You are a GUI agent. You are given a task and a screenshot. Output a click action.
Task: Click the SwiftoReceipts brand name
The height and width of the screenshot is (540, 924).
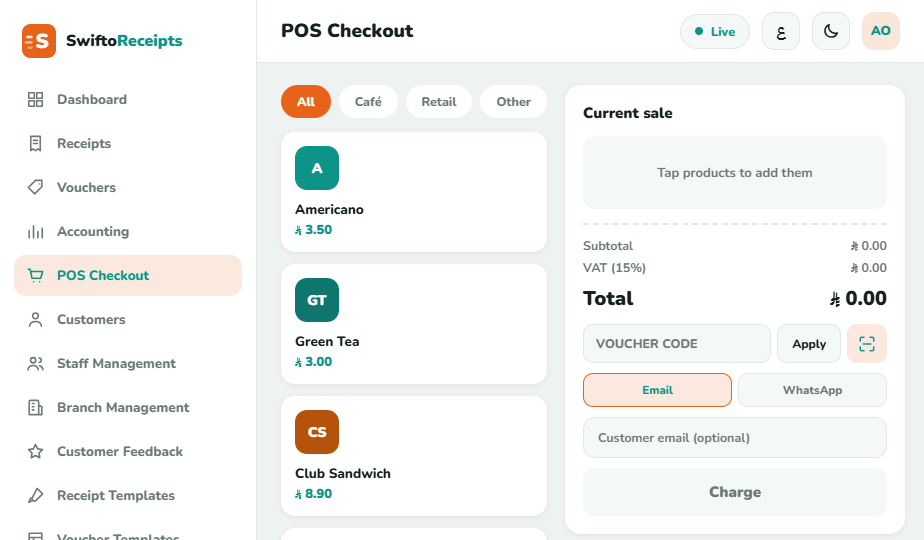(124, 41)
